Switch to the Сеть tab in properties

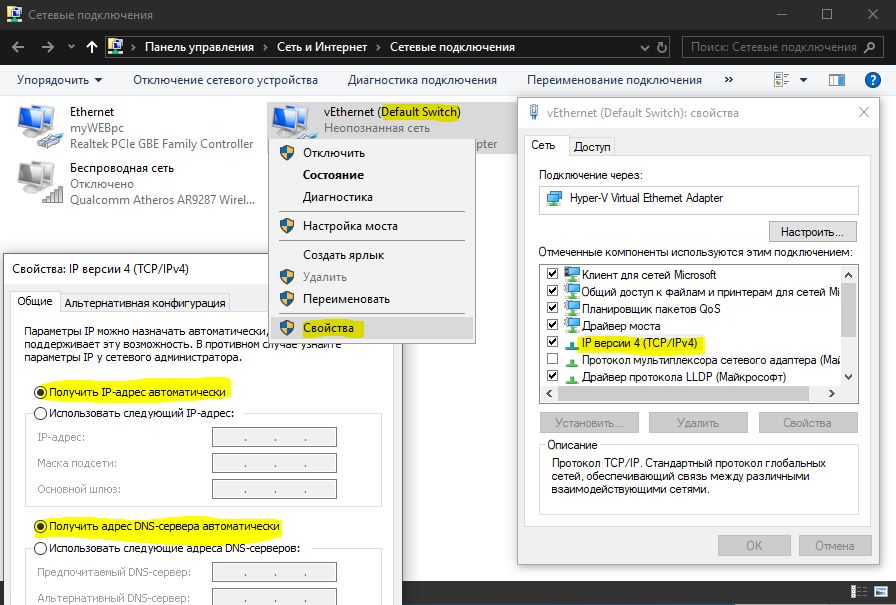click(543, 145)
